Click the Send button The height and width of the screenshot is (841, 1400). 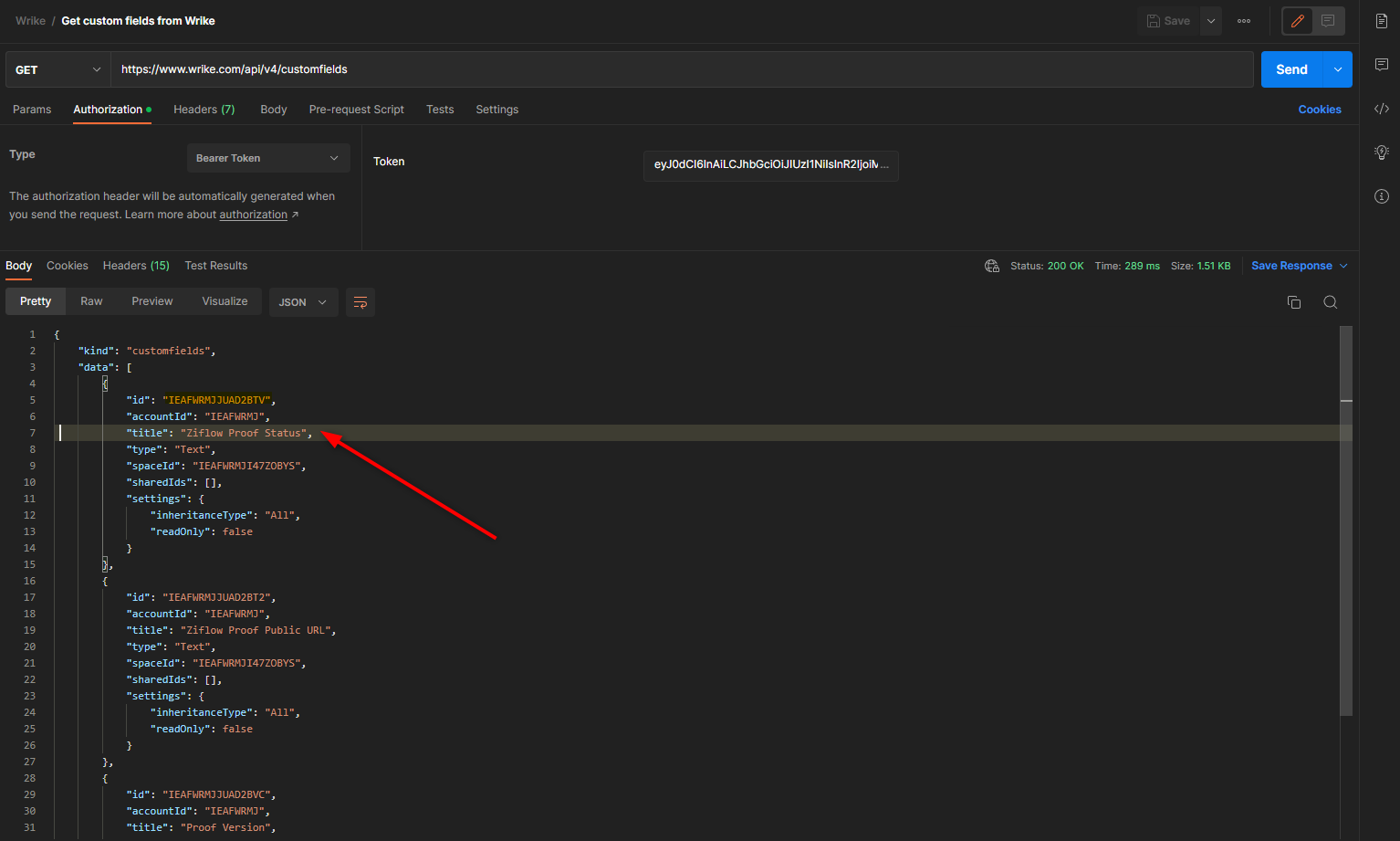[x=1291, y=69]
